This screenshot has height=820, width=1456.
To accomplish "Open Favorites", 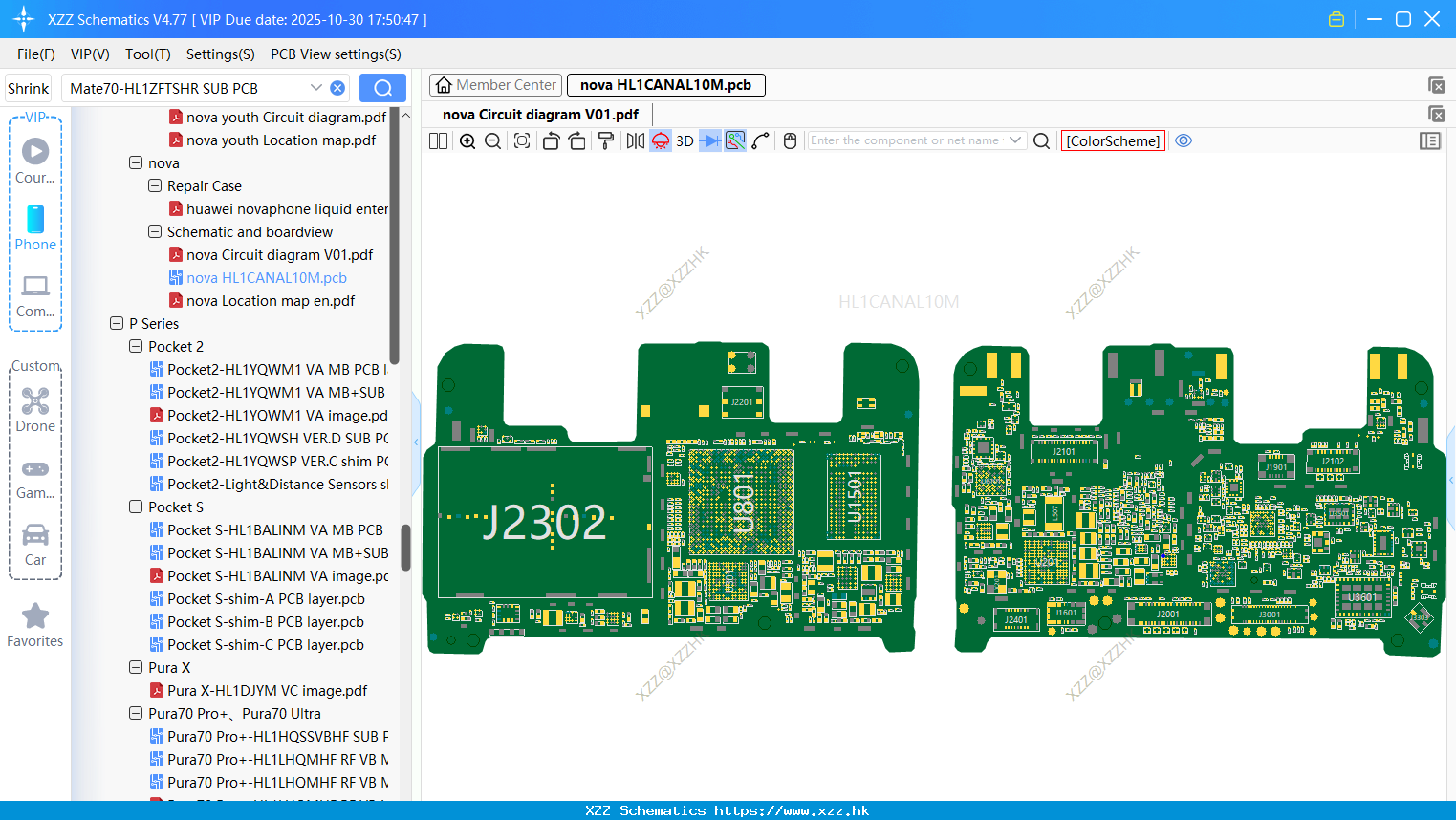I will point(35,626).
